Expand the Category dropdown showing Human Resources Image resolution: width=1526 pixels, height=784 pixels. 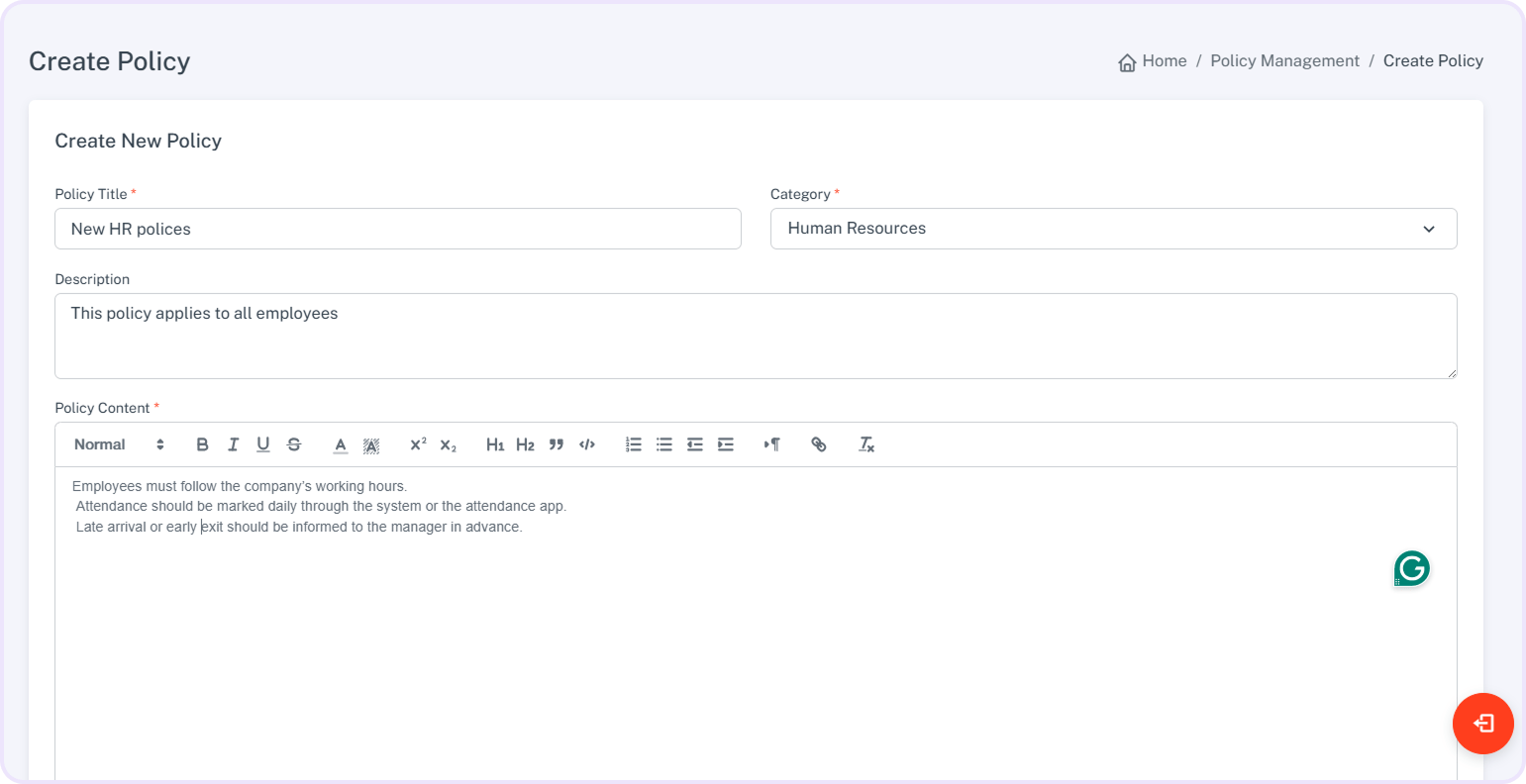click(x=1113, y=229)
